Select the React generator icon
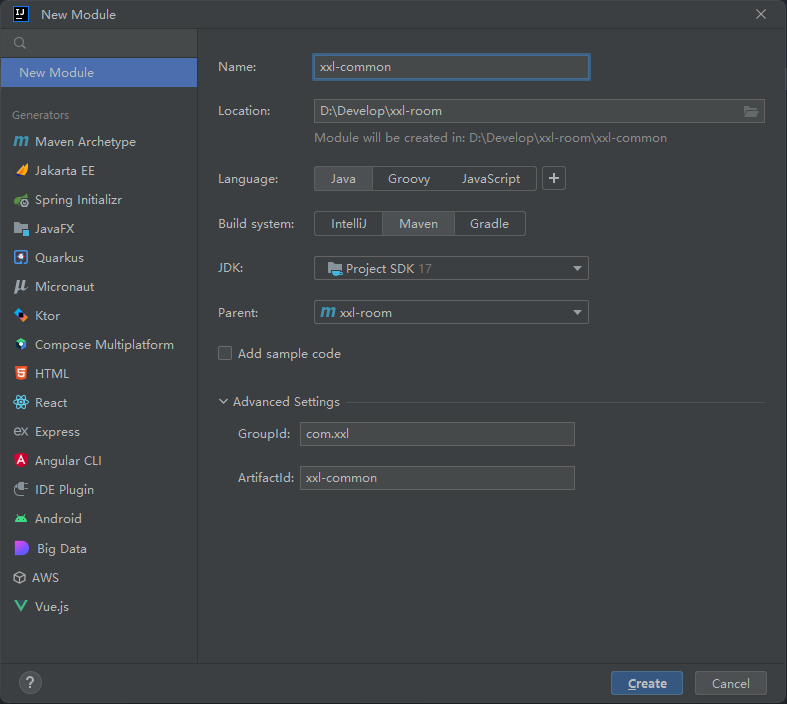Screen dimensions: 787x704 (21, 402)
